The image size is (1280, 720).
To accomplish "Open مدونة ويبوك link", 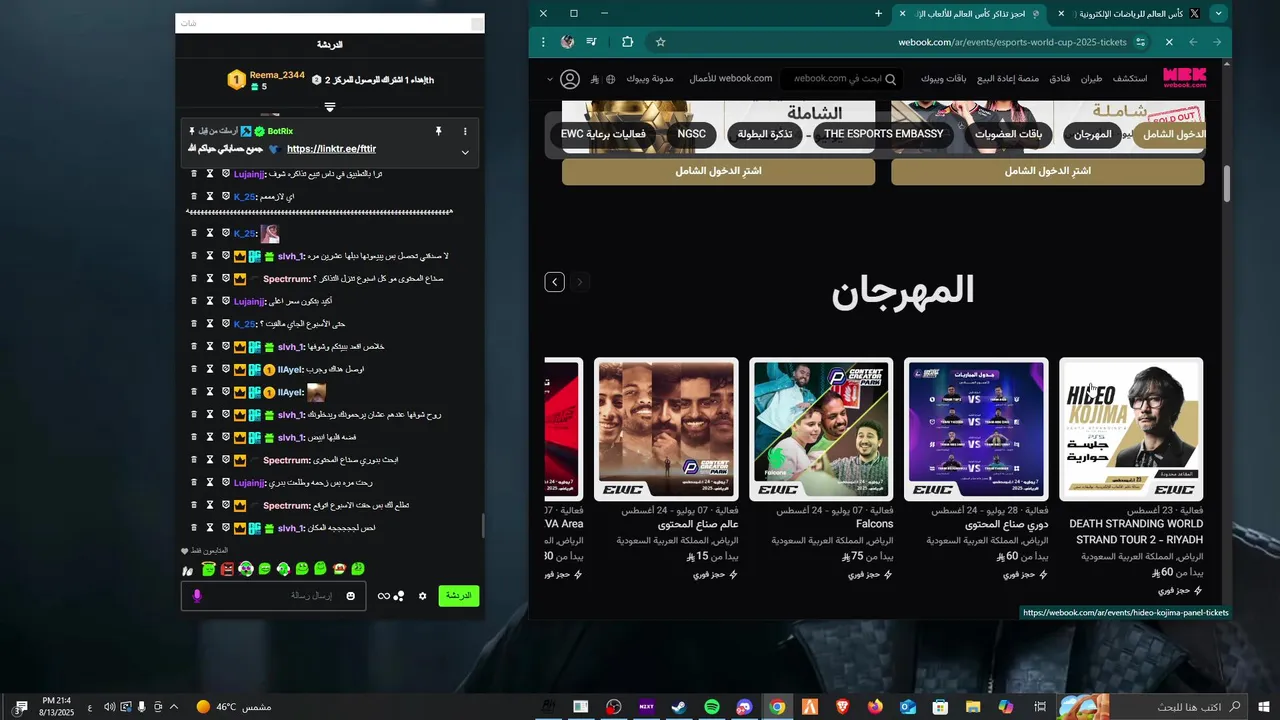I will click(x=650, y=78).
